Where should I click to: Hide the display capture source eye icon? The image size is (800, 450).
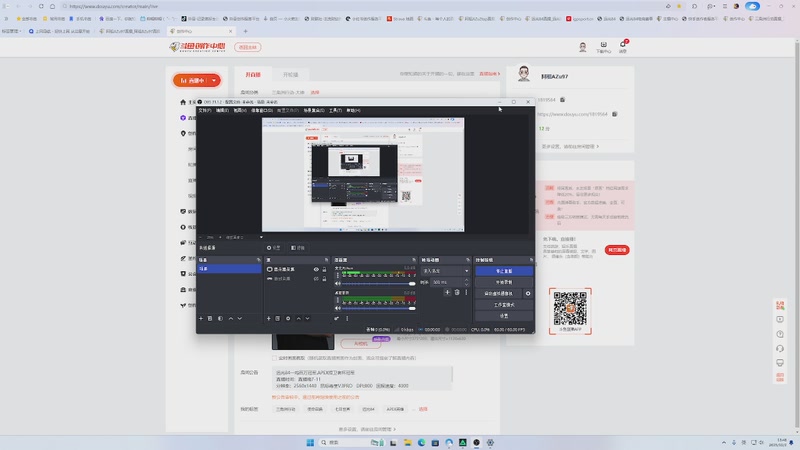click(316, 269)
